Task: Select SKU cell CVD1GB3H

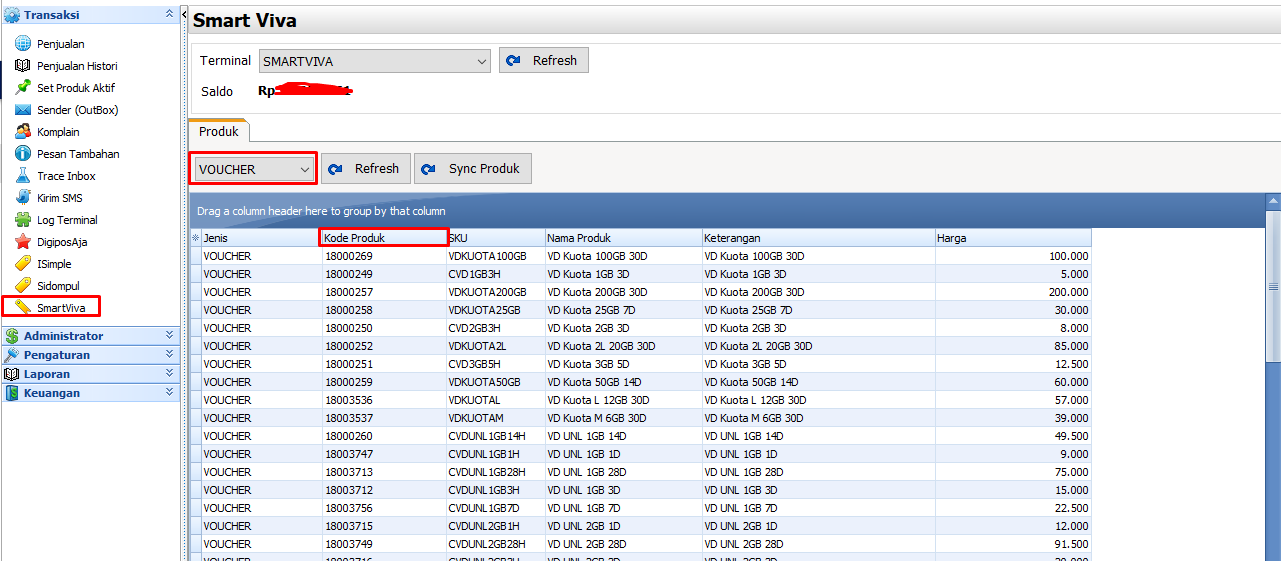Action: click(496, 274)
